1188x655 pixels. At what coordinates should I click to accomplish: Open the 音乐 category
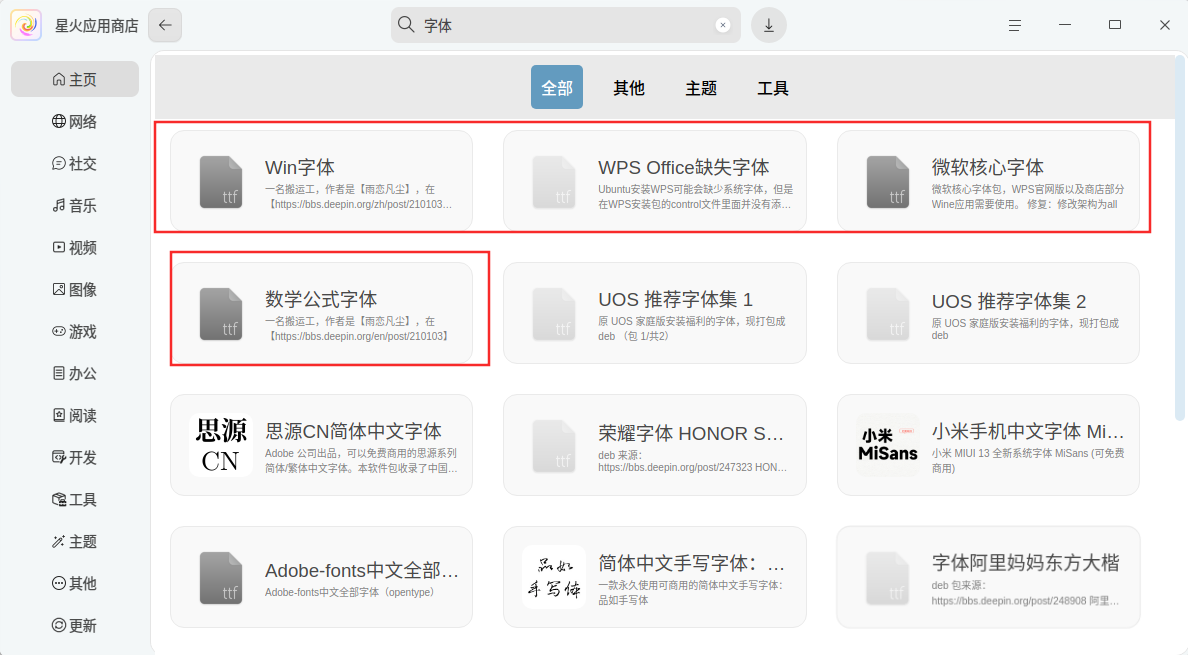75,205
